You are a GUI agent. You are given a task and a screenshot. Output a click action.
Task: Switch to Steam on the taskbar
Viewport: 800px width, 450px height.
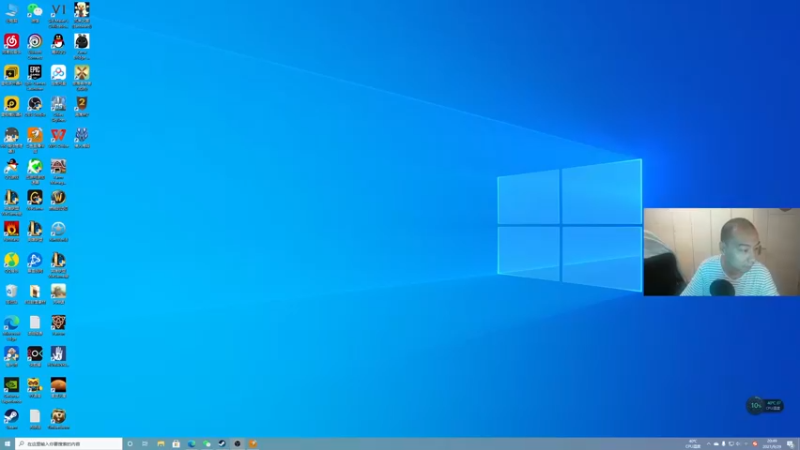222,444
